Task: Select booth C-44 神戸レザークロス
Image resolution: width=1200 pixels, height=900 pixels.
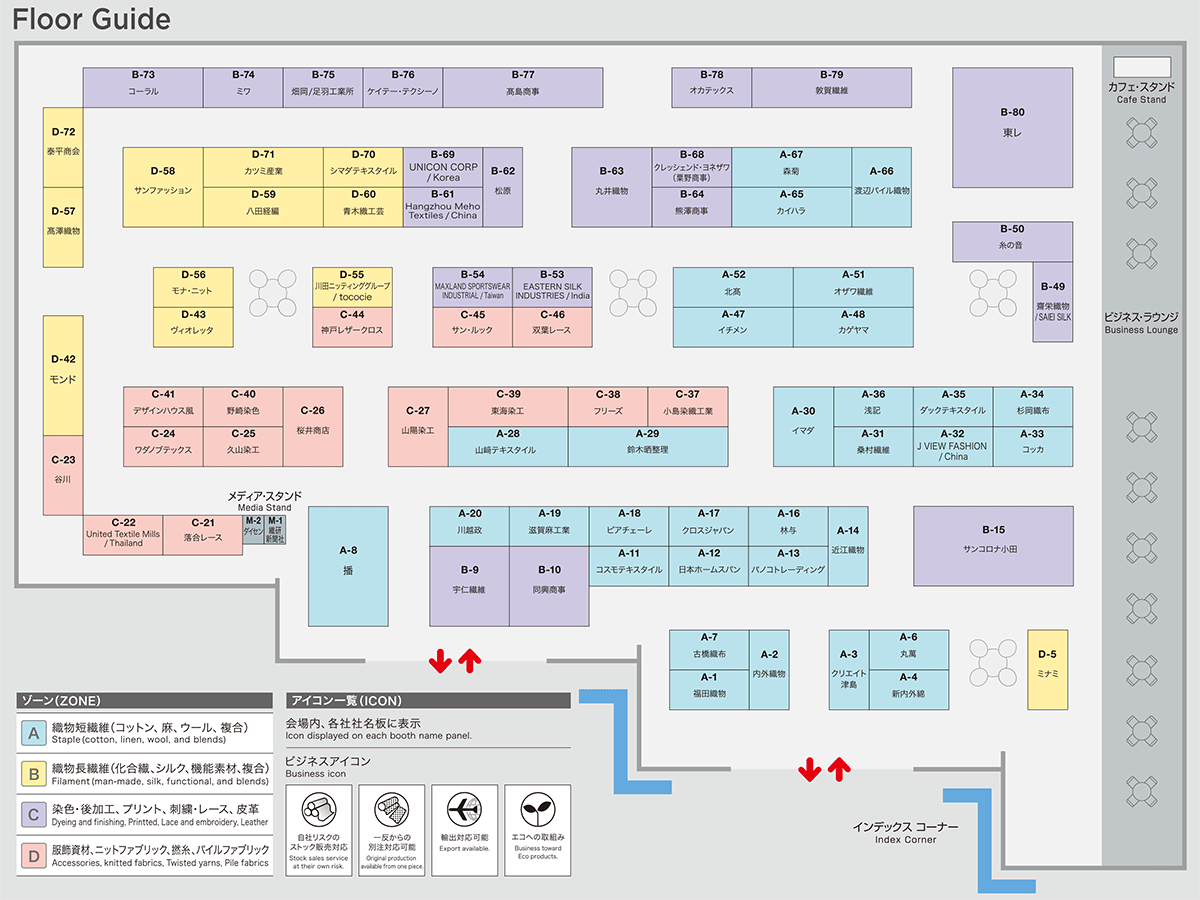Action: pos(353,327)
